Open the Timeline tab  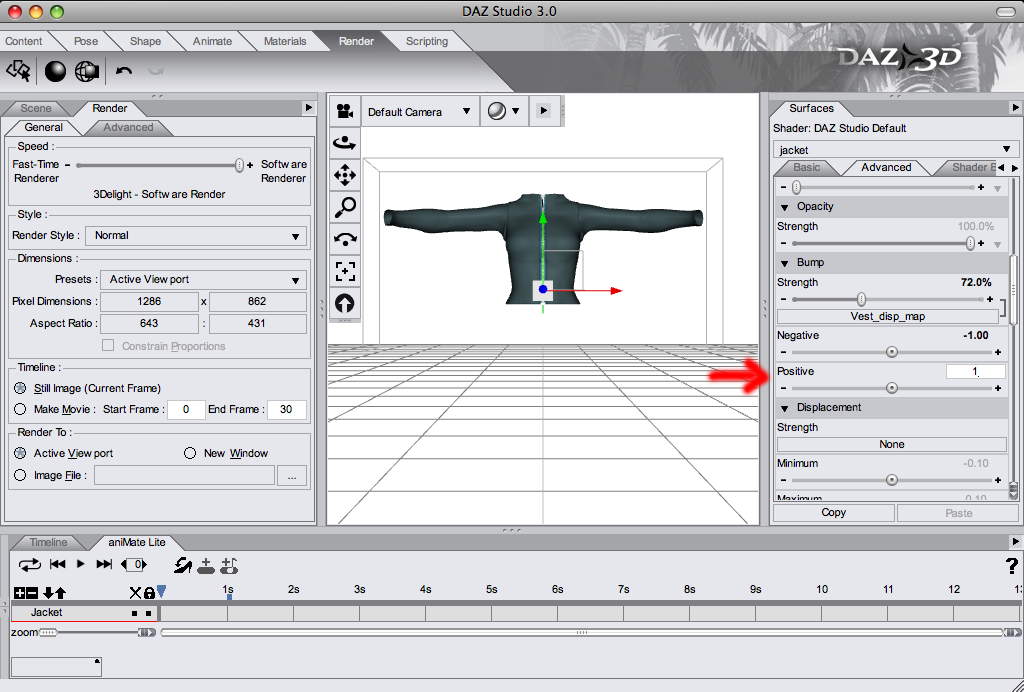(x=48, y=543)
